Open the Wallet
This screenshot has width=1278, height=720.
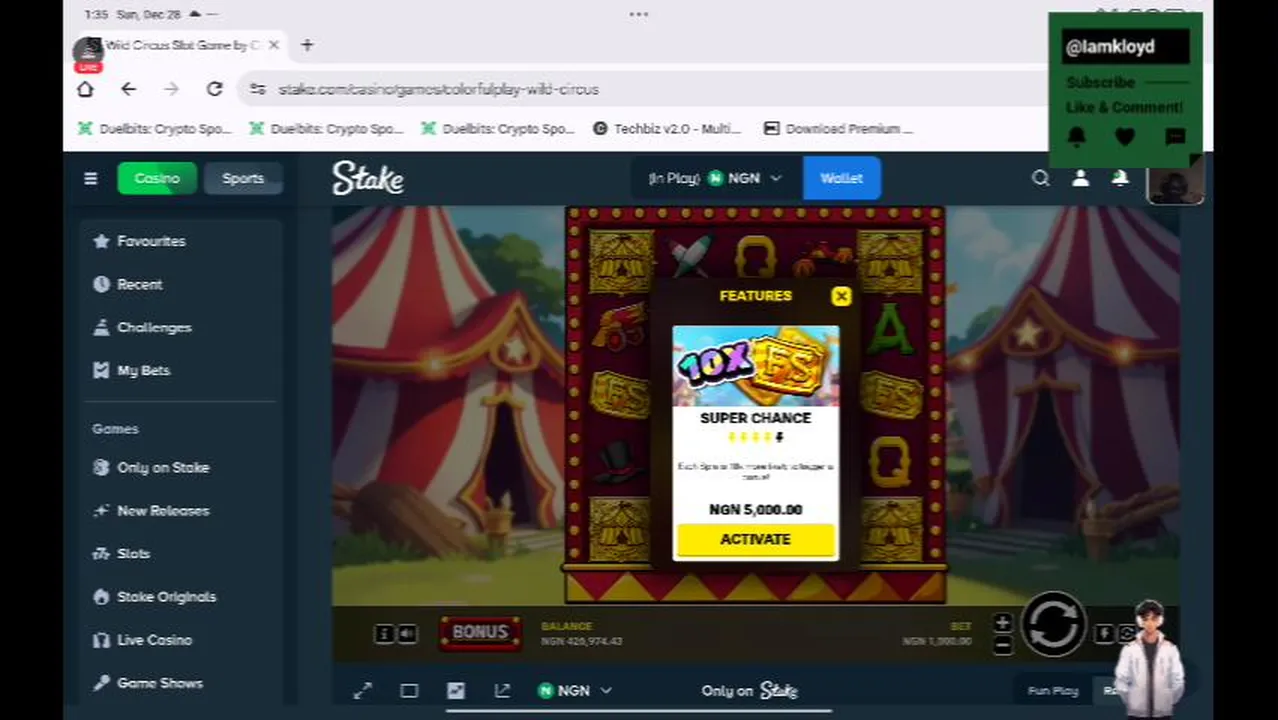click(x=841, y=178)
